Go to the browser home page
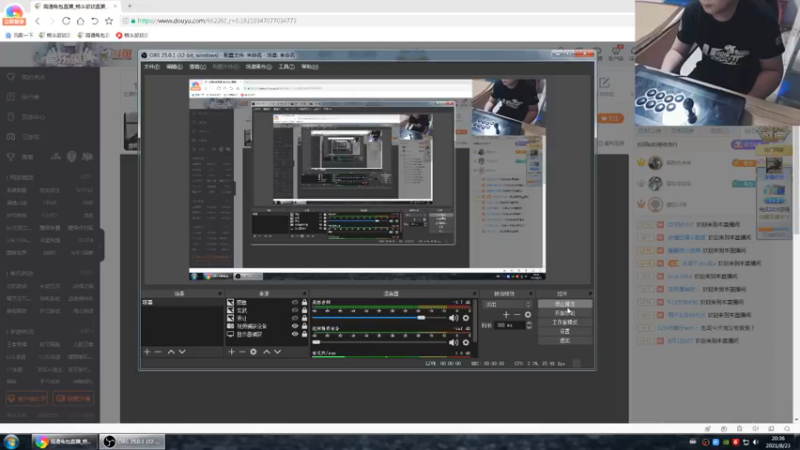The height and width of the screenshot is (450, 800). pos(80,21)
